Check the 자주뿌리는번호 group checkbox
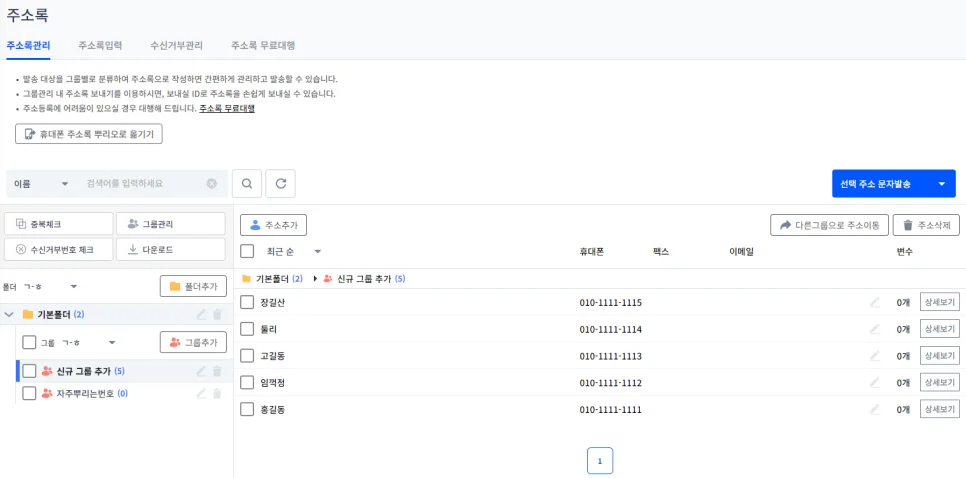The height and width of the screenshot is (478, 966). click(29, 394)
